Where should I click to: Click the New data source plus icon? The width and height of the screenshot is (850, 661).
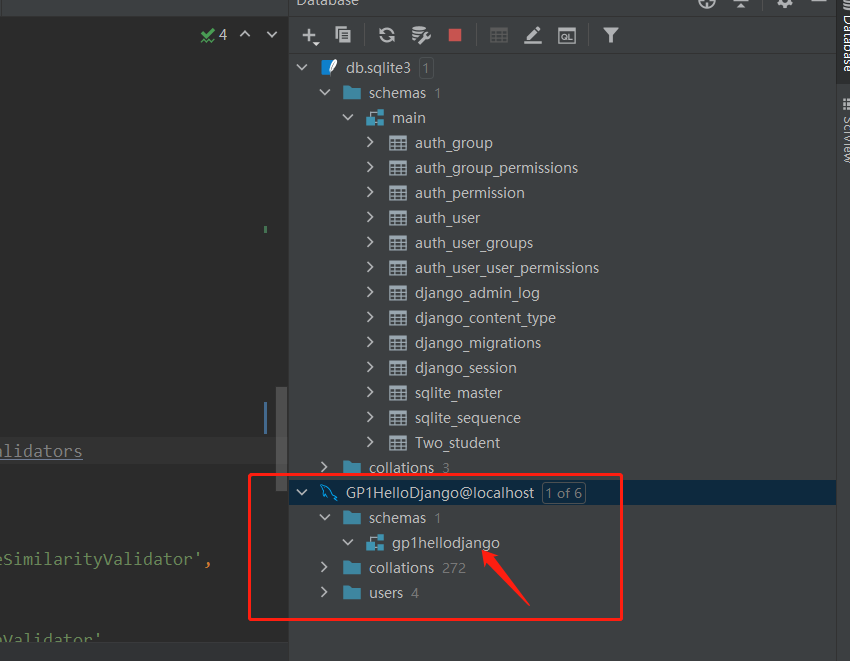point(310,36)
